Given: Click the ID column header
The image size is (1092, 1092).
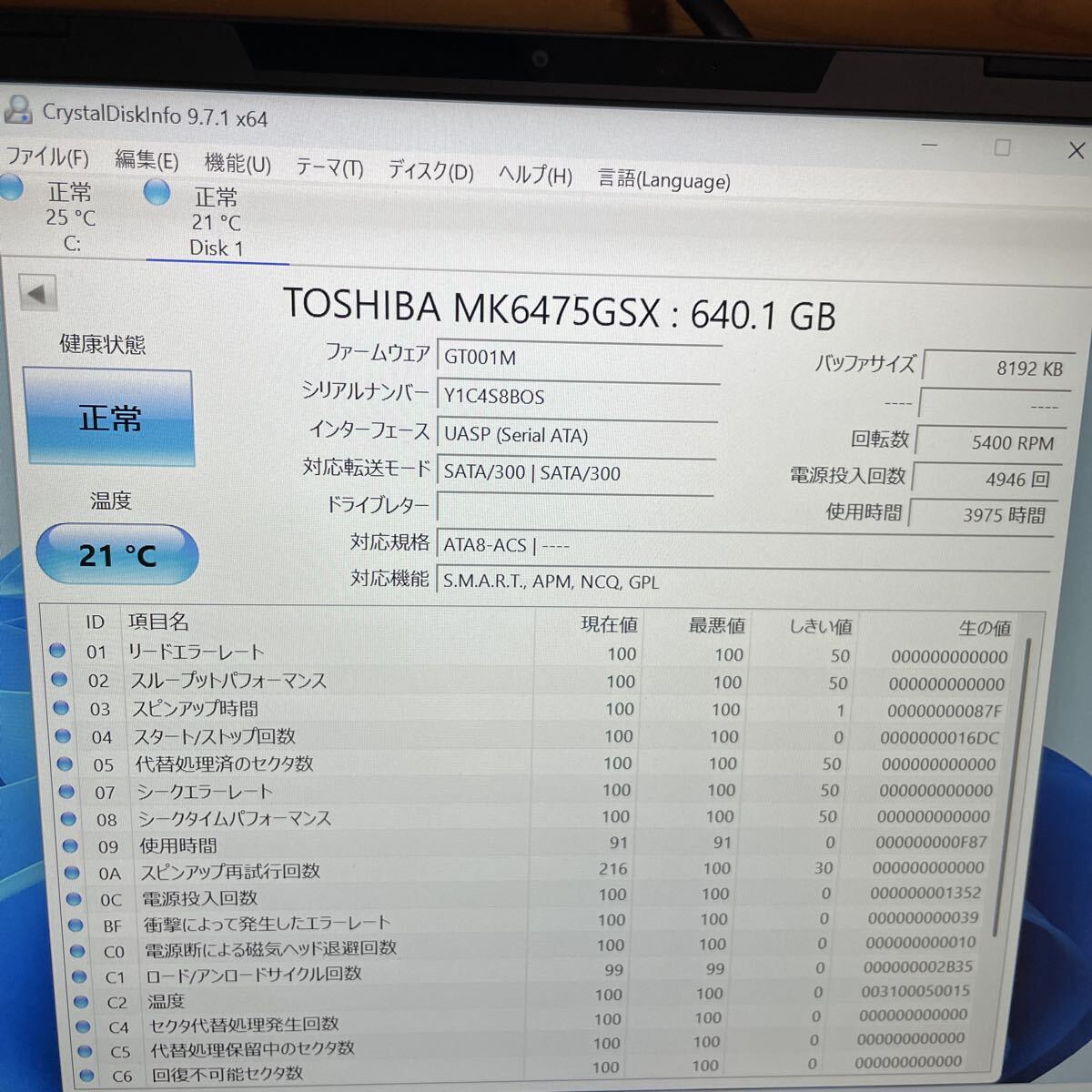Looking at the screenshot, I should coord(95,622).
